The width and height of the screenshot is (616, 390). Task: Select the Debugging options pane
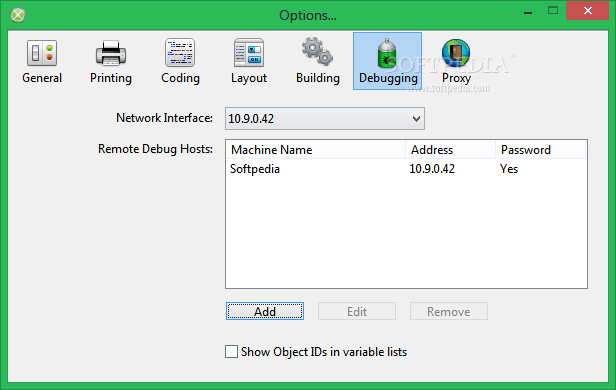[x=387, y=61]
